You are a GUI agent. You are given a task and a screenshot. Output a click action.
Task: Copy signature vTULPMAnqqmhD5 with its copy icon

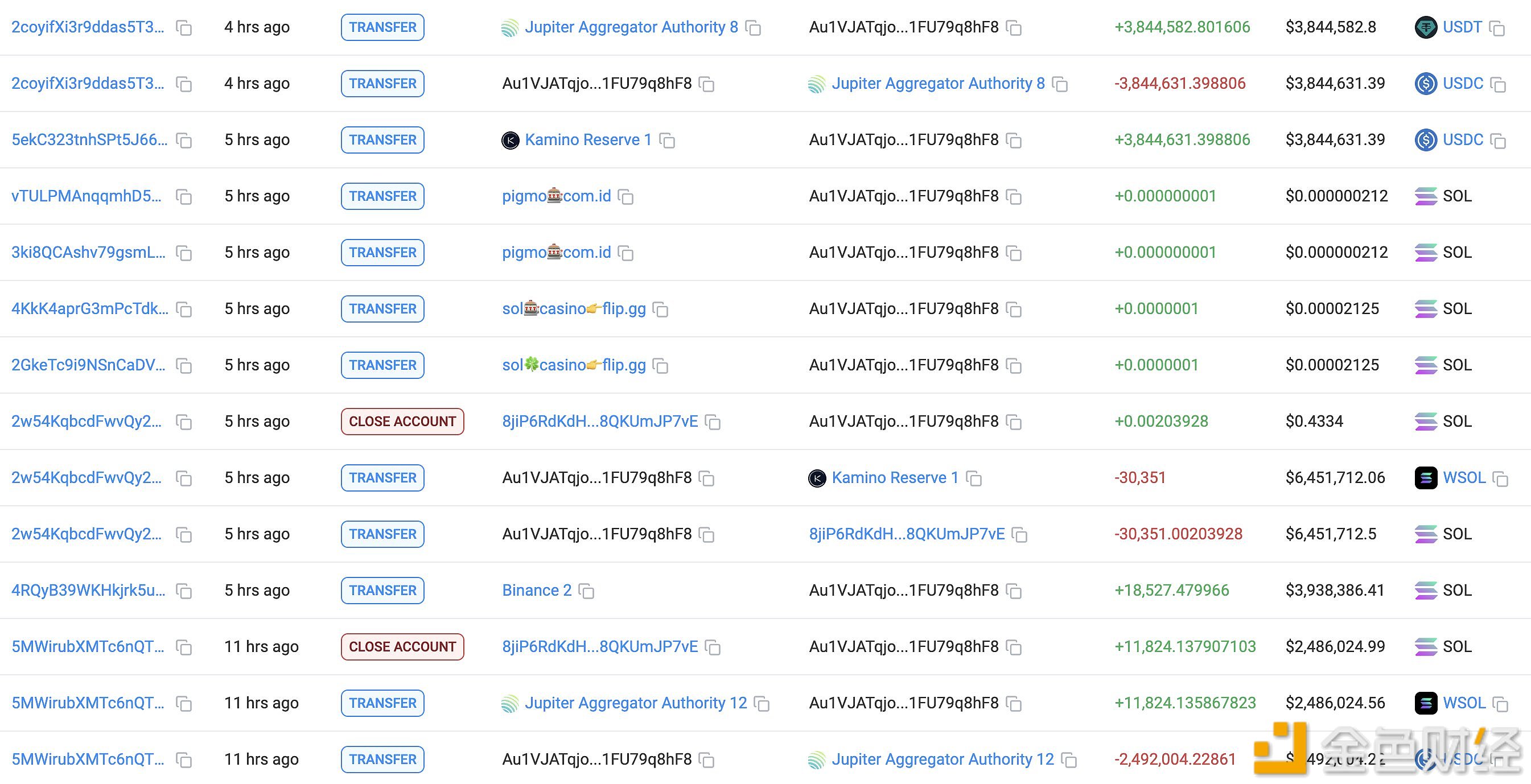coord(184,197)
